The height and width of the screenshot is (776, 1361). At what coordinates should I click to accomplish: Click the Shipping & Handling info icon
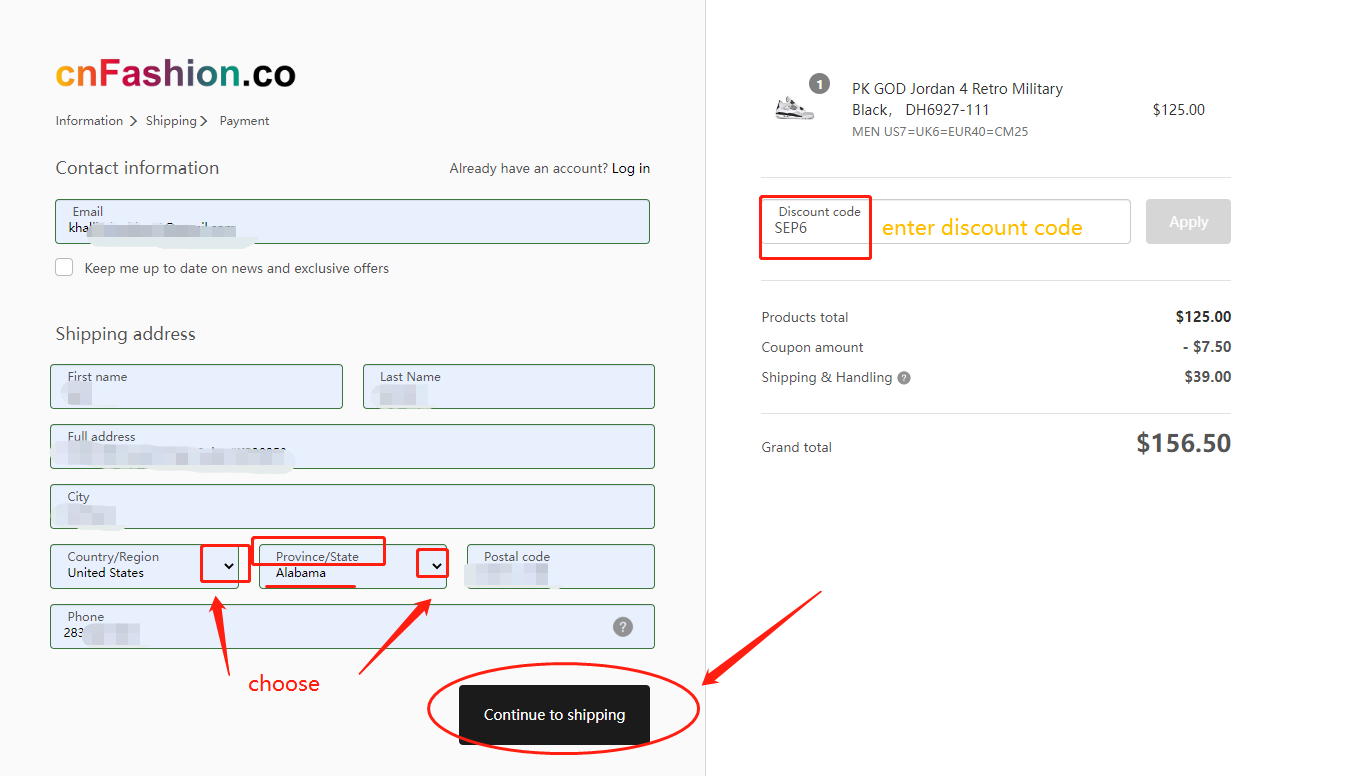(904, 378)
